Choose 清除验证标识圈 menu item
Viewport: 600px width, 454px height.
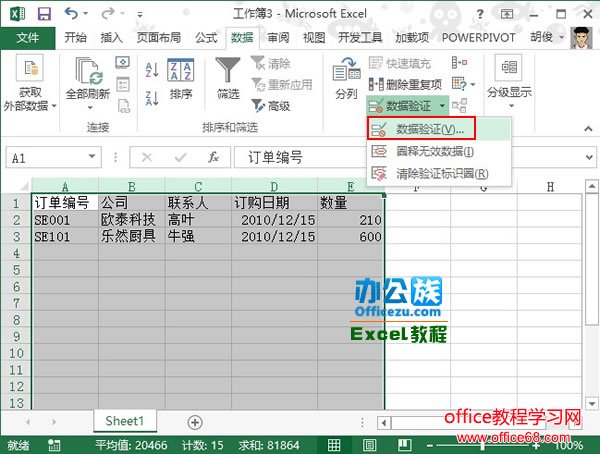[x=438, y=174]
